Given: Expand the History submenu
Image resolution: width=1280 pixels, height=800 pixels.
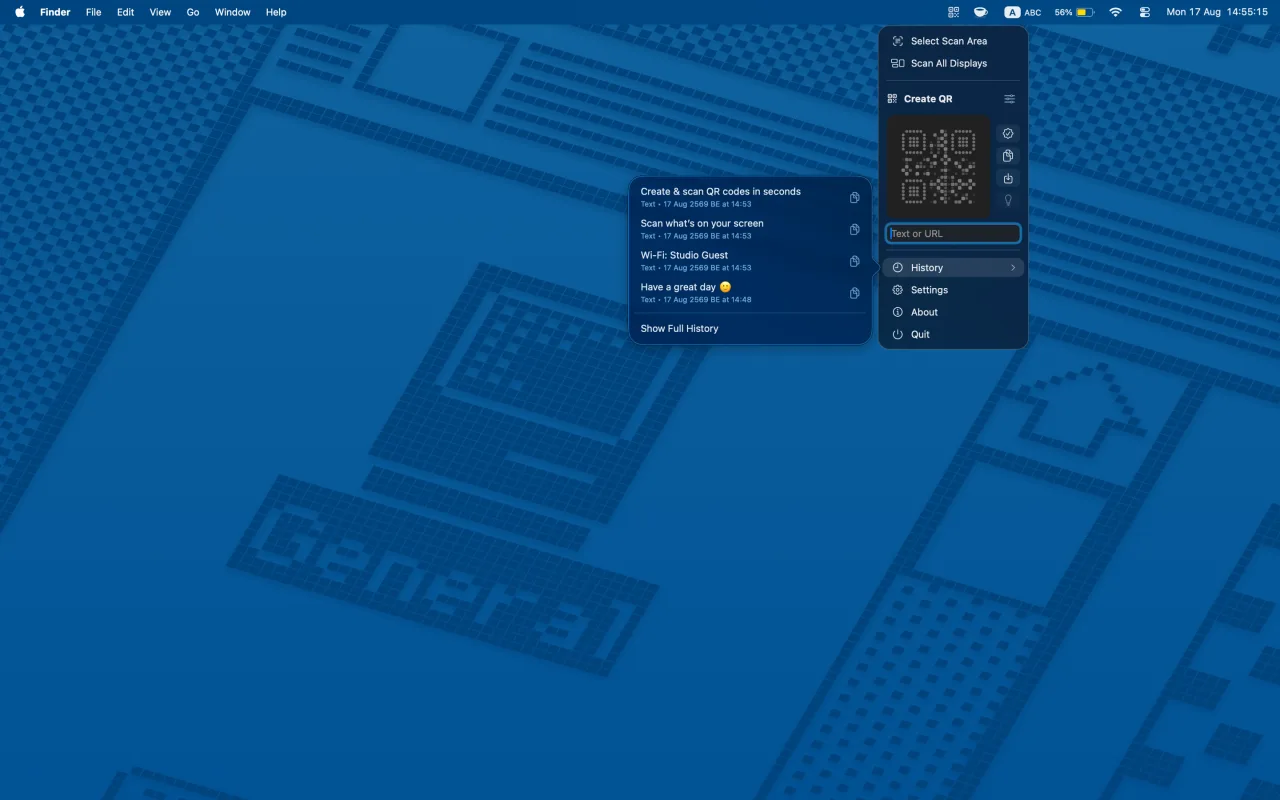Looking at the screenshot, I should pos(953,268).
